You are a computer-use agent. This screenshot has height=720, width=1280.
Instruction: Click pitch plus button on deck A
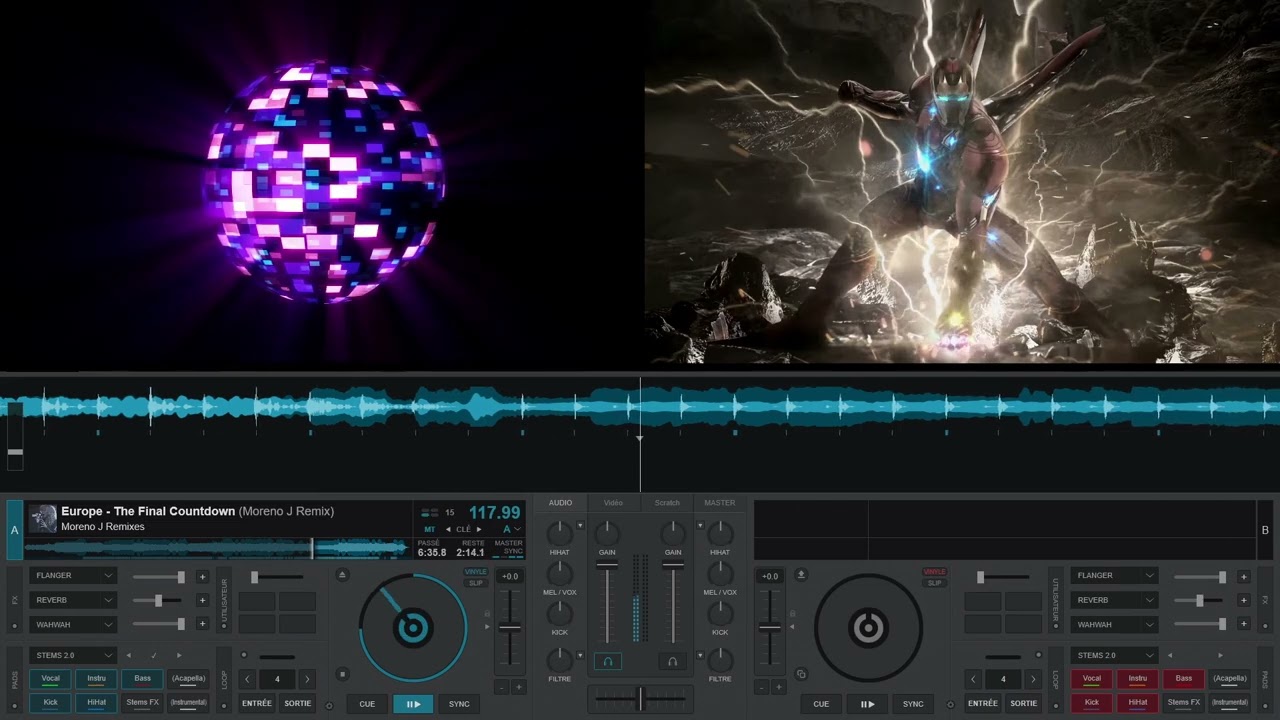[x=518, y=687]
